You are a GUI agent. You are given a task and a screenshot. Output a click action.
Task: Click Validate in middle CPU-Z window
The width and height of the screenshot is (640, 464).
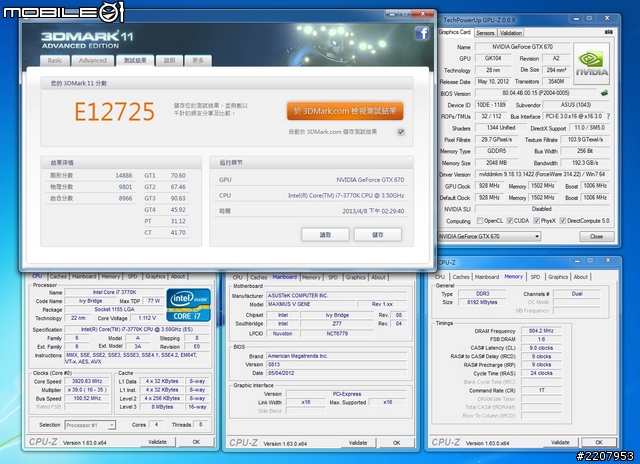[358, 443]
